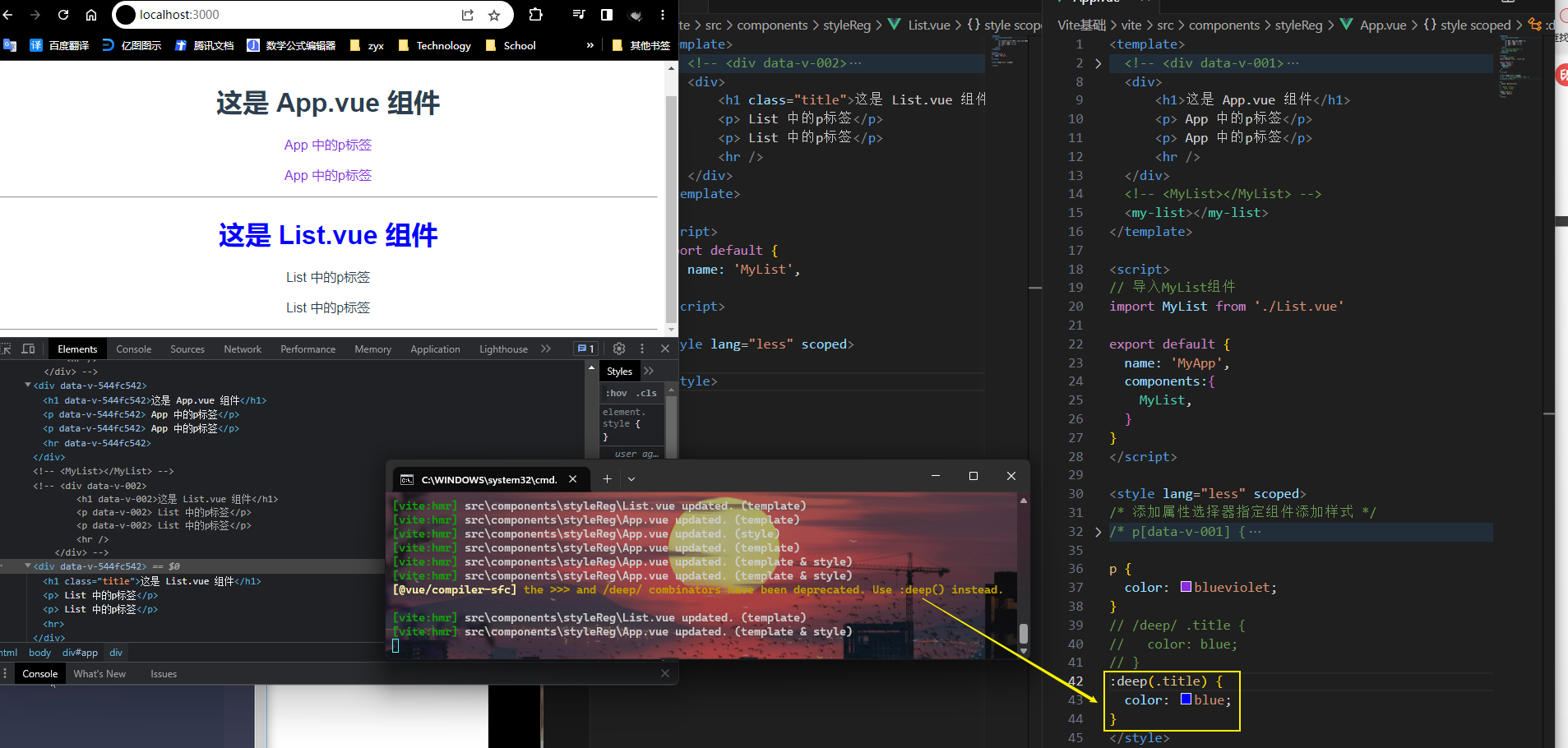Open Google Translate bookmark icon

coord(10,45)
